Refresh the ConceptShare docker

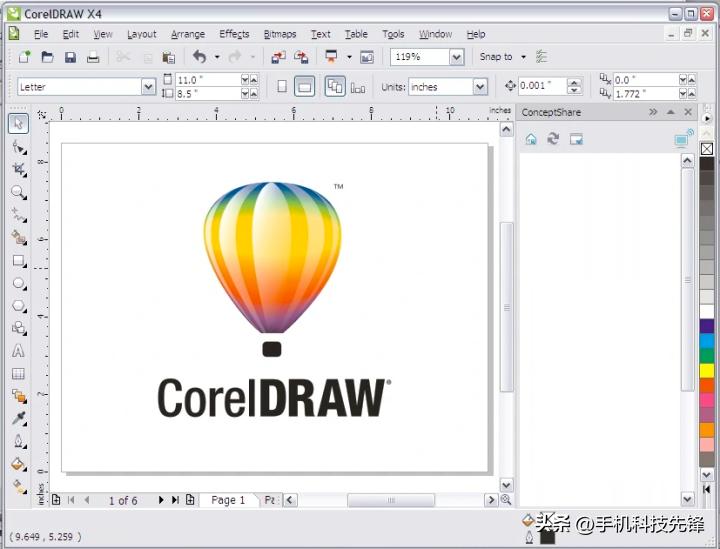coord(553,139)
